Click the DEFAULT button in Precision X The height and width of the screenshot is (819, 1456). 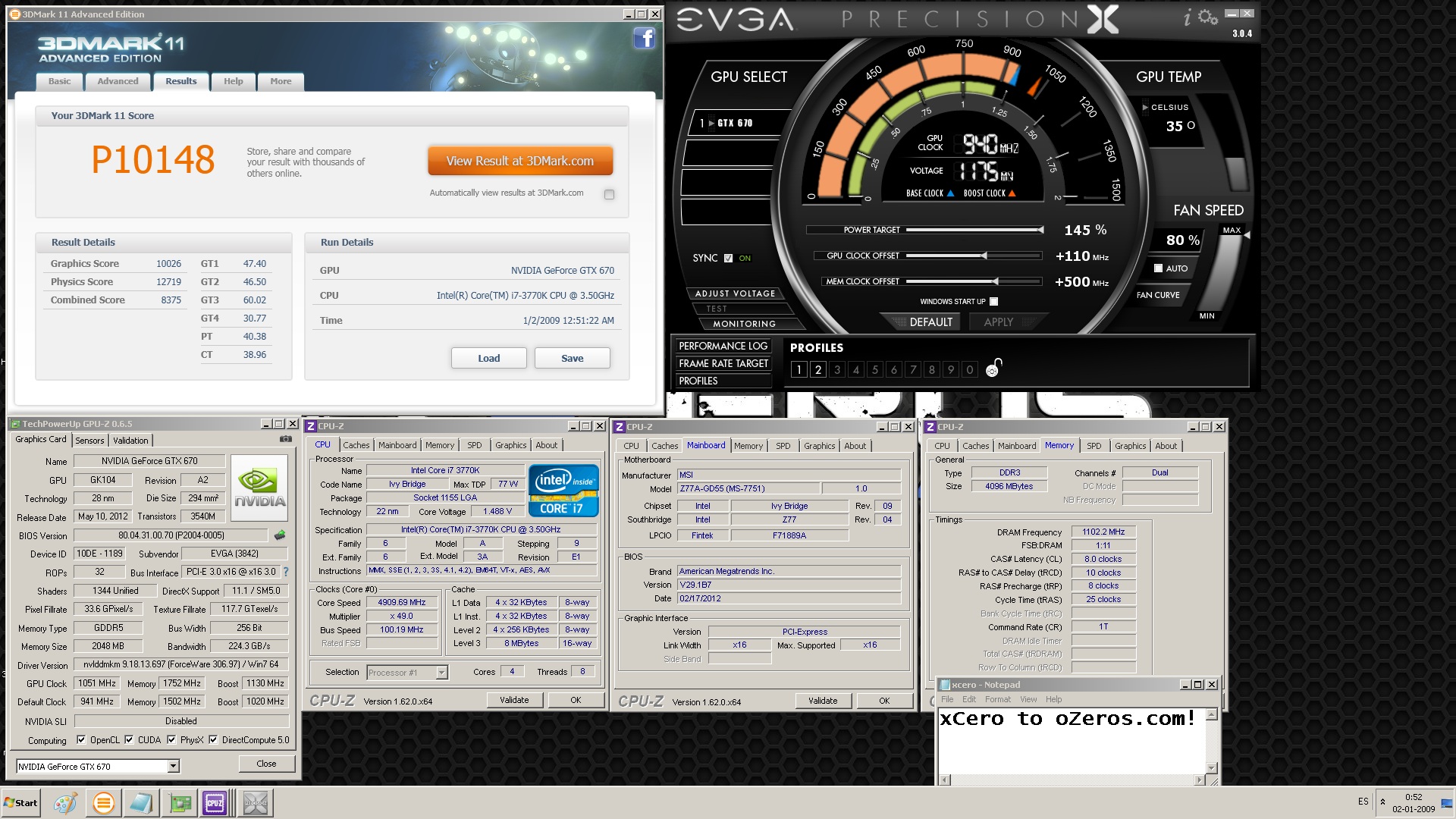[930, 322]
